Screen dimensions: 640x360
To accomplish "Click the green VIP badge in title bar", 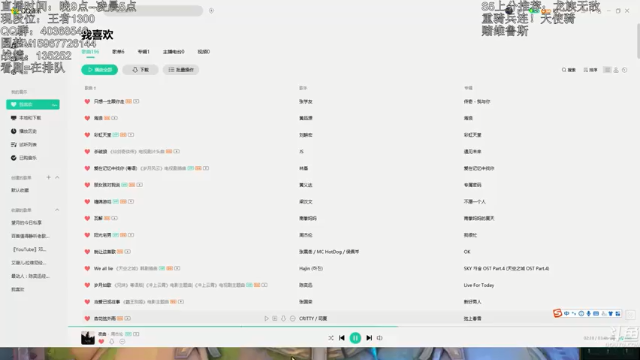I will [533, 11].
